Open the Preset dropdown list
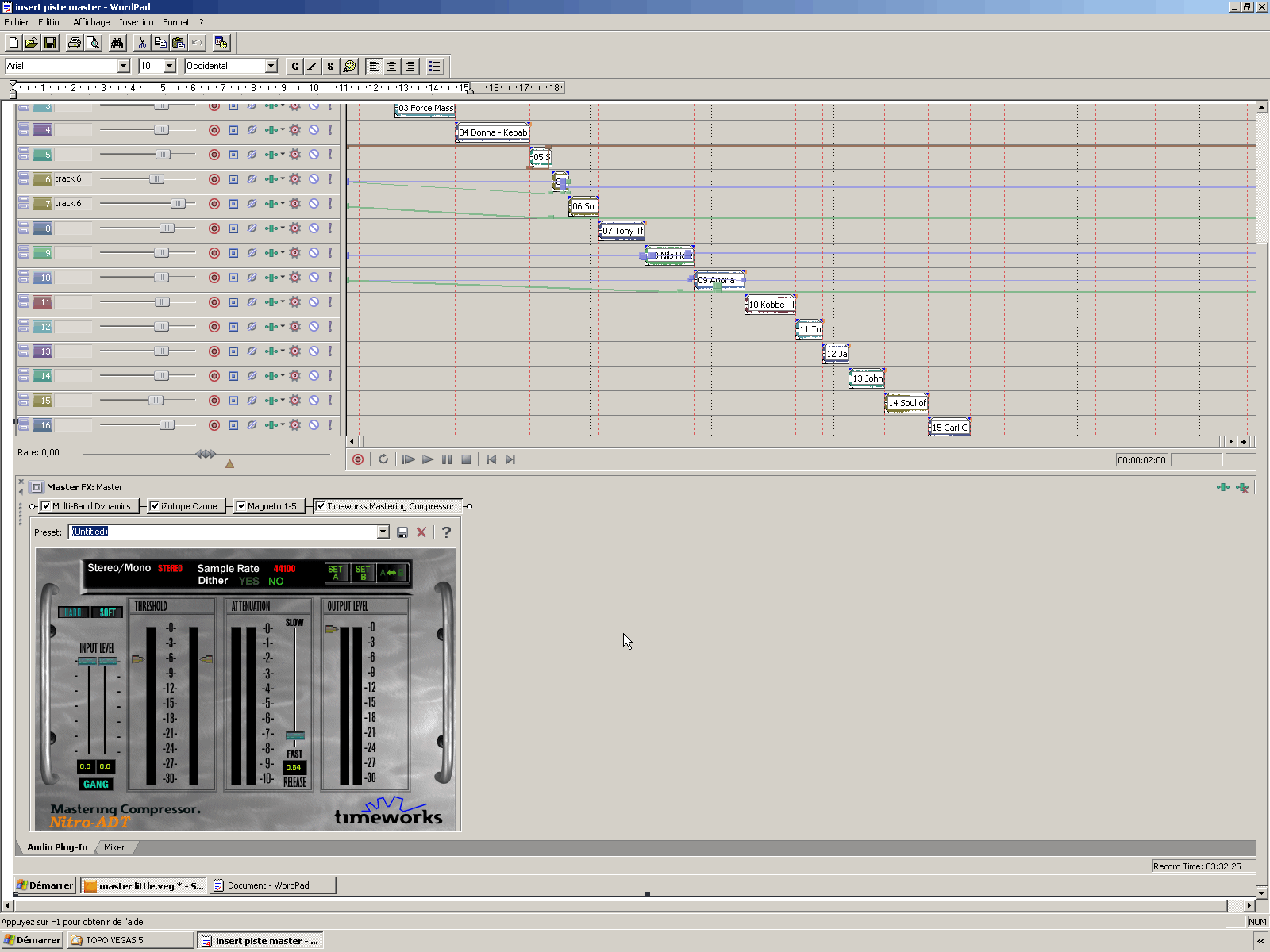 coord(383,532)
